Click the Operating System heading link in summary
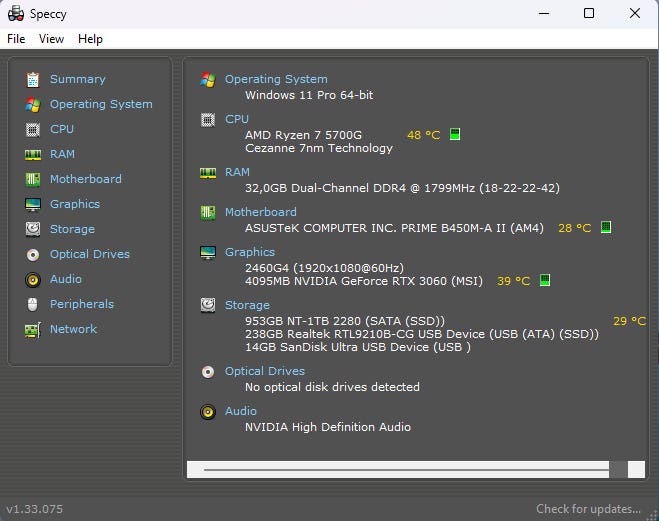Image resolution: width=659 pixels, height=521 pixels. (x=276, y=79)
